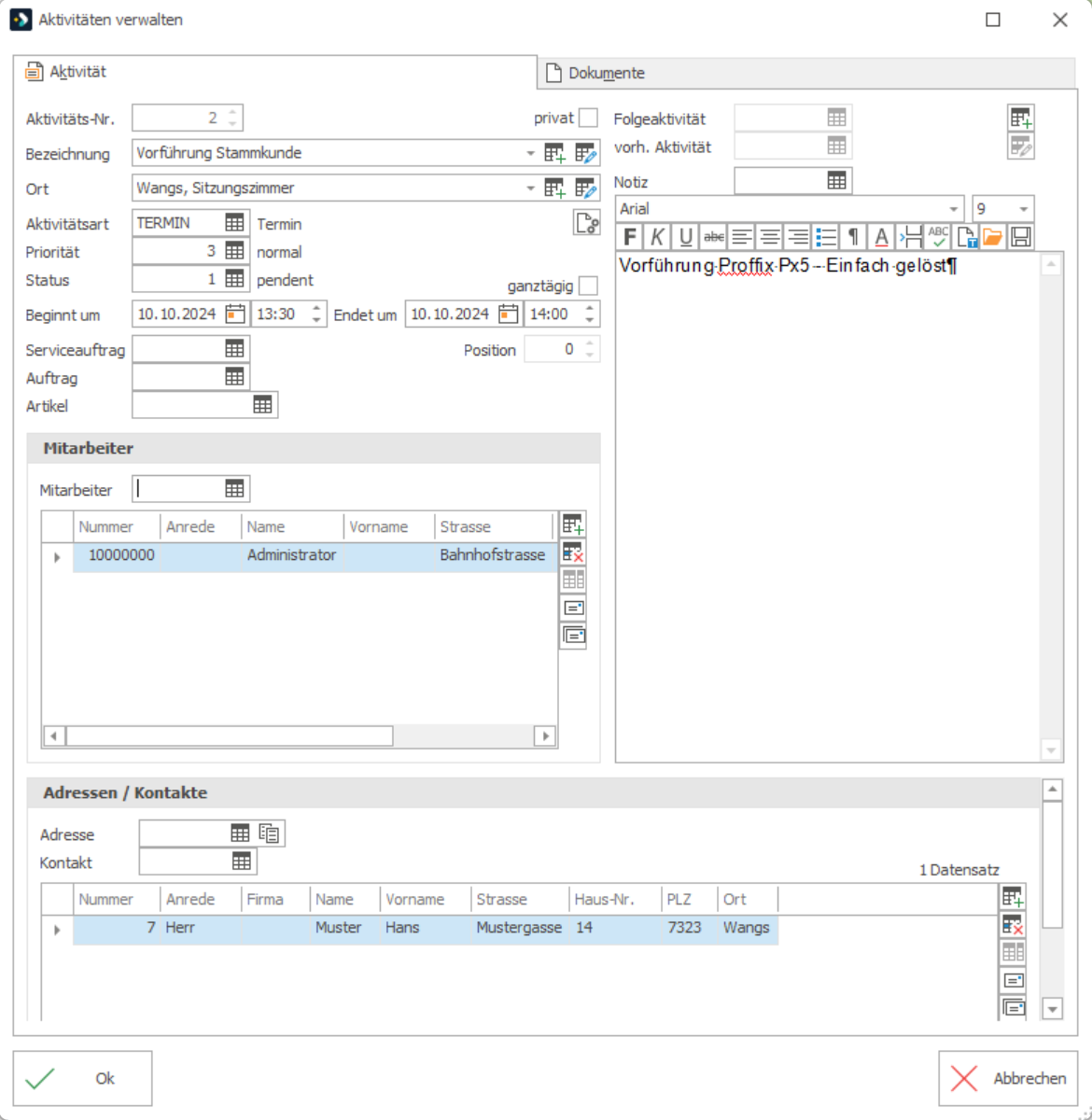The width and height of the screenshot is (1092, 1120).
Task: Open Folgeaktivität lookup table icon
Action: pos(836,118)
